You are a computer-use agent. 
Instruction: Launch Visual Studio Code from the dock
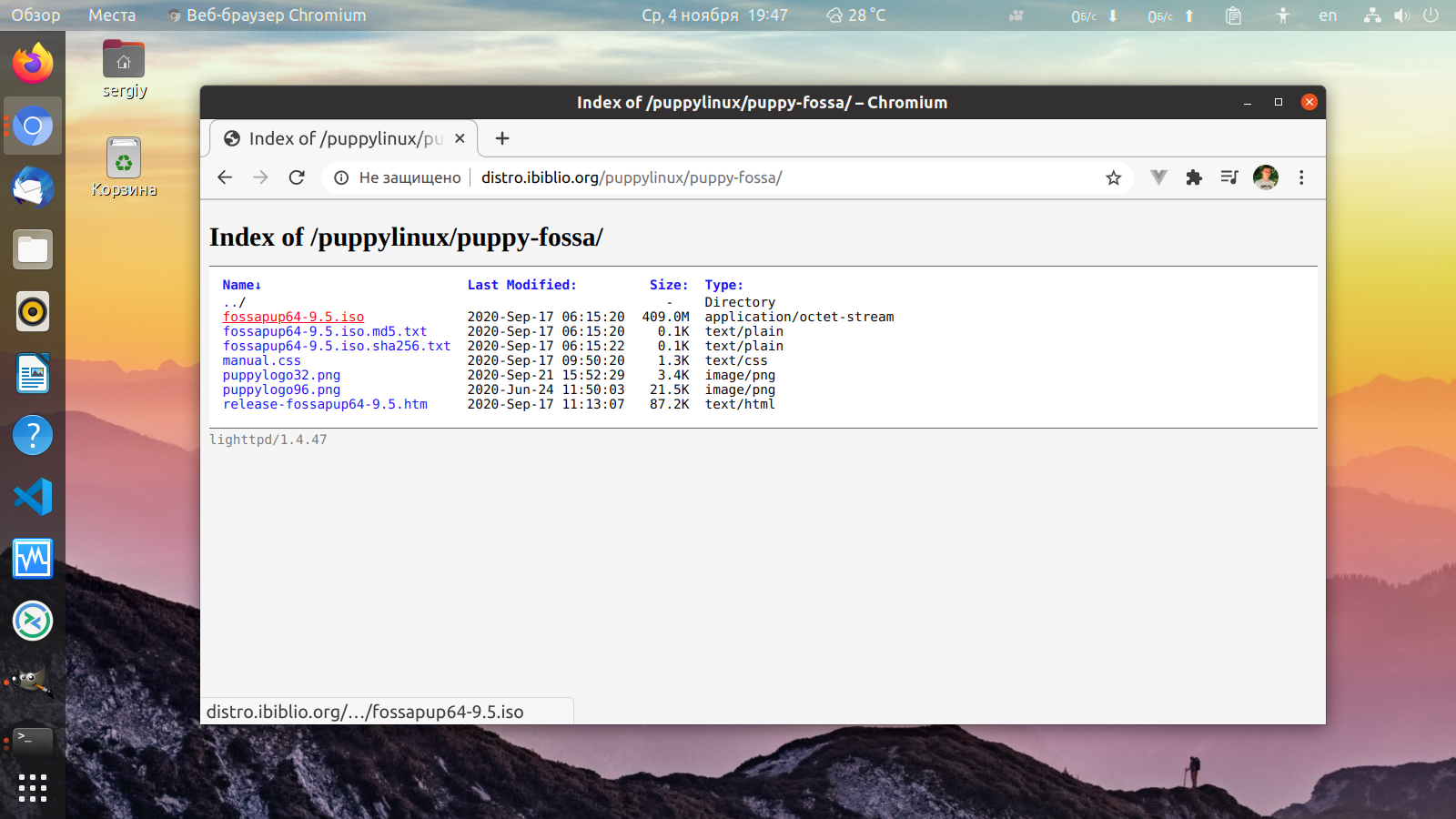33,497
